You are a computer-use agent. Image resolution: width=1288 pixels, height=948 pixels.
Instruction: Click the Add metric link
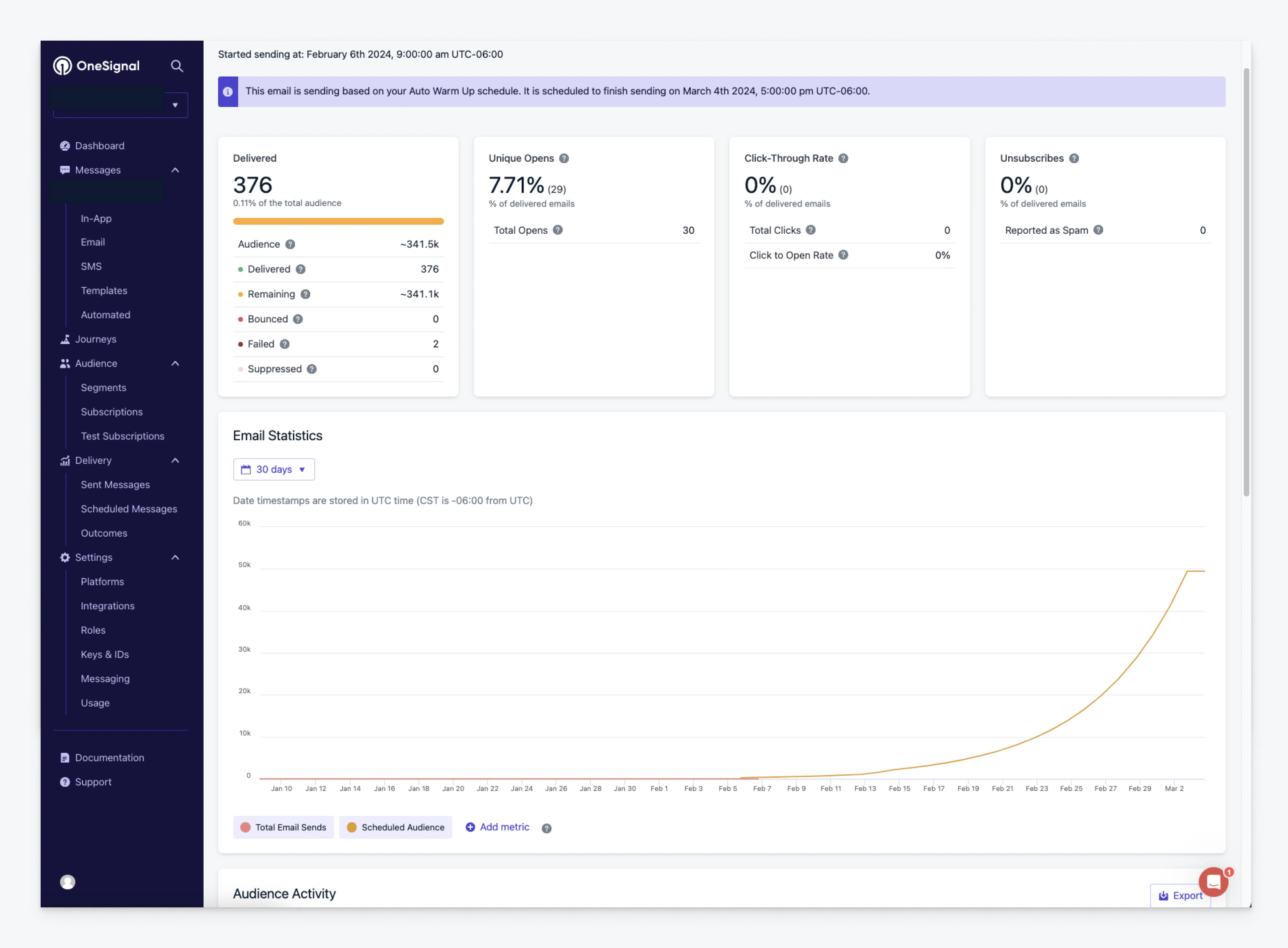click(504, 827)
